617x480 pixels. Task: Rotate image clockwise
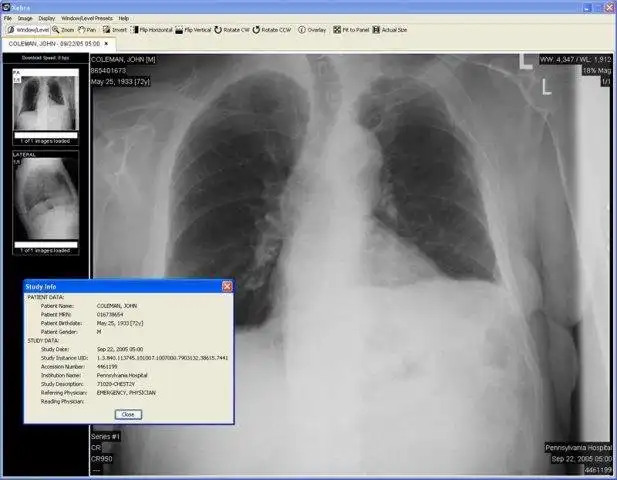232,30
